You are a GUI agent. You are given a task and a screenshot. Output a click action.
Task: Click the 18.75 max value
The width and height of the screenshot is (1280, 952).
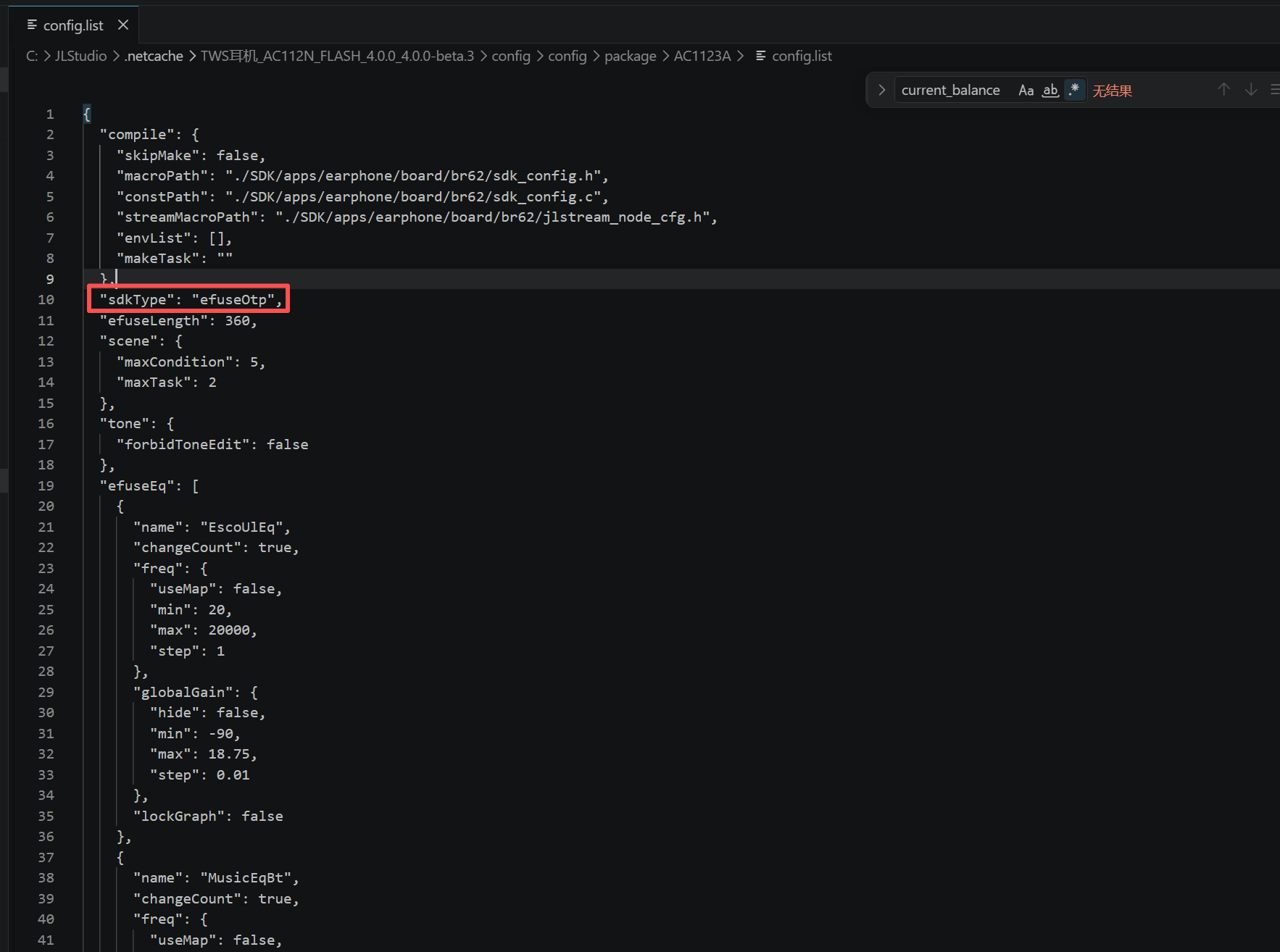228,754
